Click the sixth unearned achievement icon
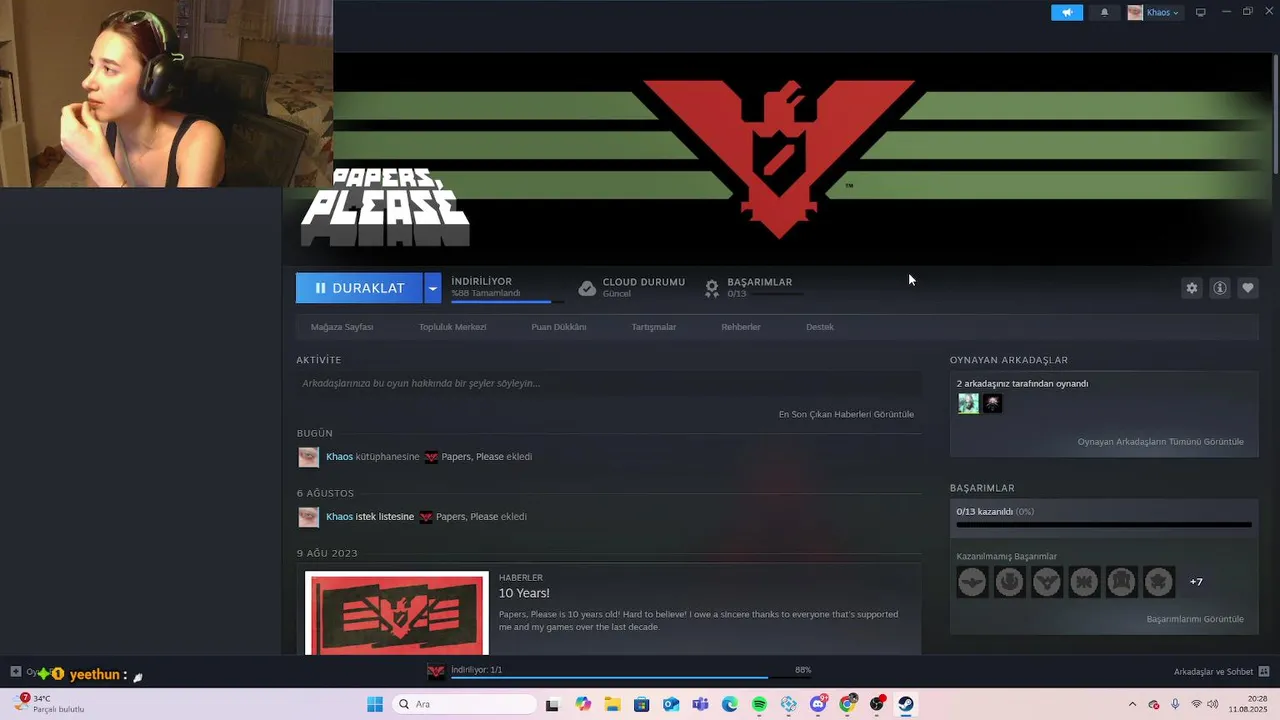The height and width of the screenshot is (720, 1280). pos(1159,581)
